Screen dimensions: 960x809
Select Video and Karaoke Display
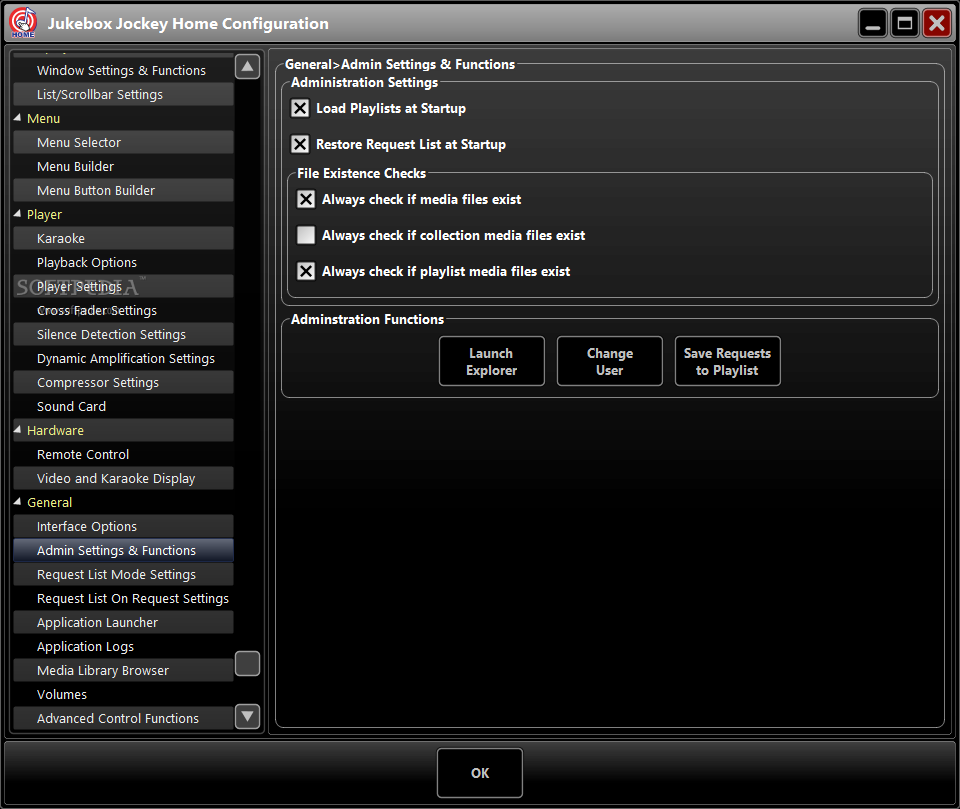point(123,478)
